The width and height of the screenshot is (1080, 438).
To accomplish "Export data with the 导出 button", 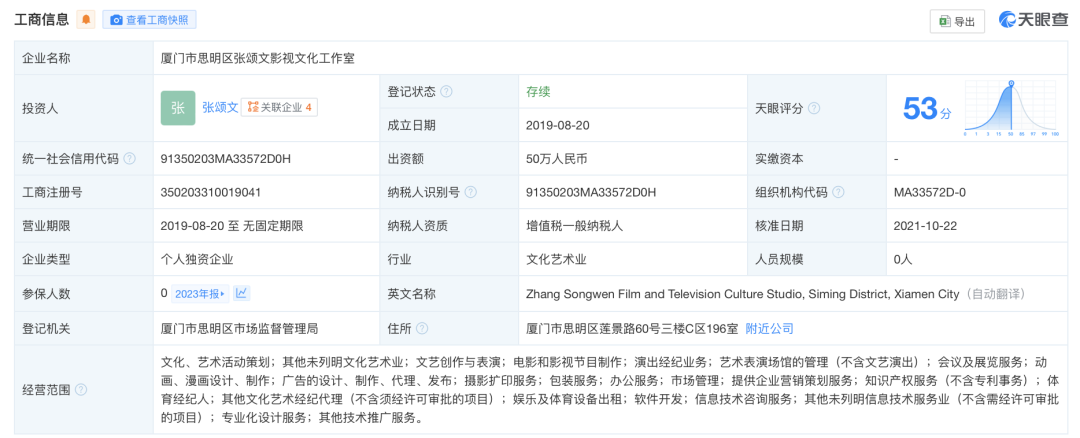I will [x=957, y=21].
